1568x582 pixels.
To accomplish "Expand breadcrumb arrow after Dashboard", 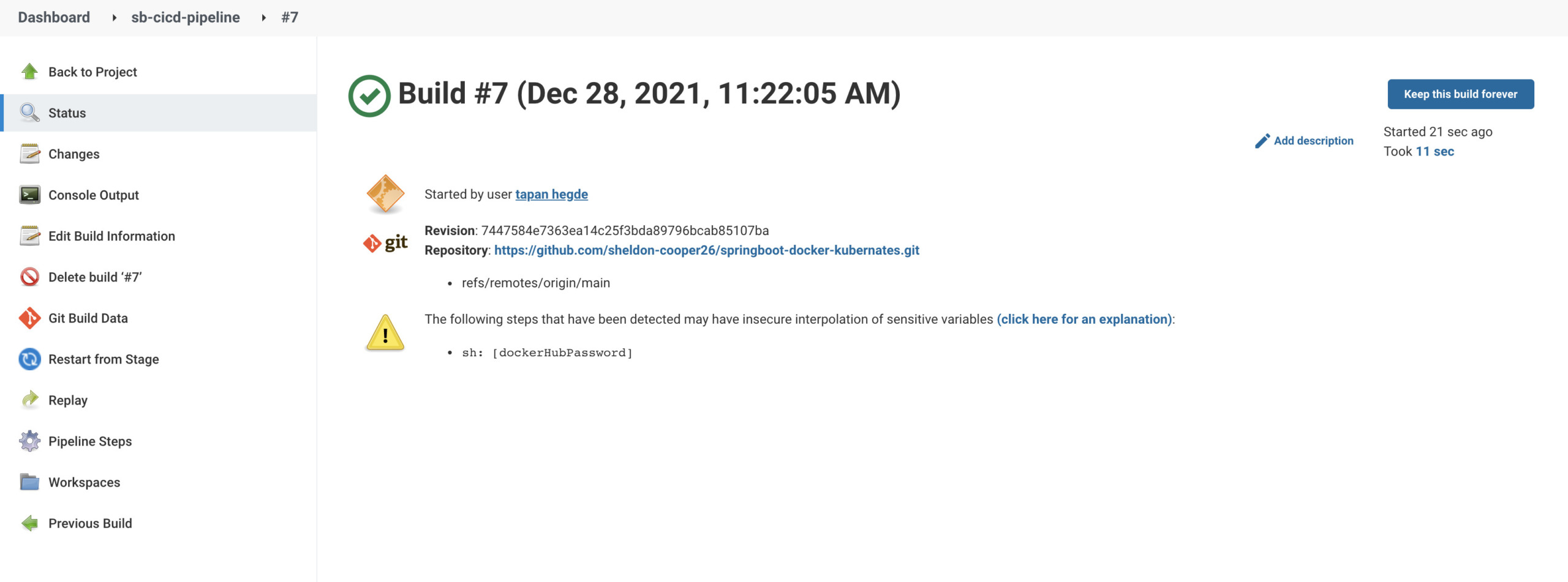I will tap(114, 18).
